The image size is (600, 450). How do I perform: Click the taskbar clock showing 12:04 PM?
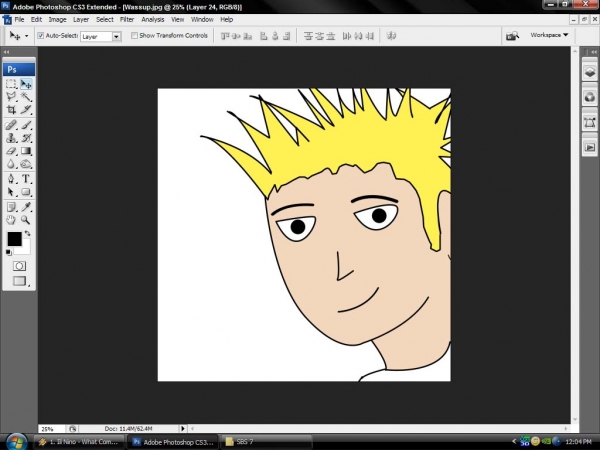pyautogui.click(x=578, y=442)
